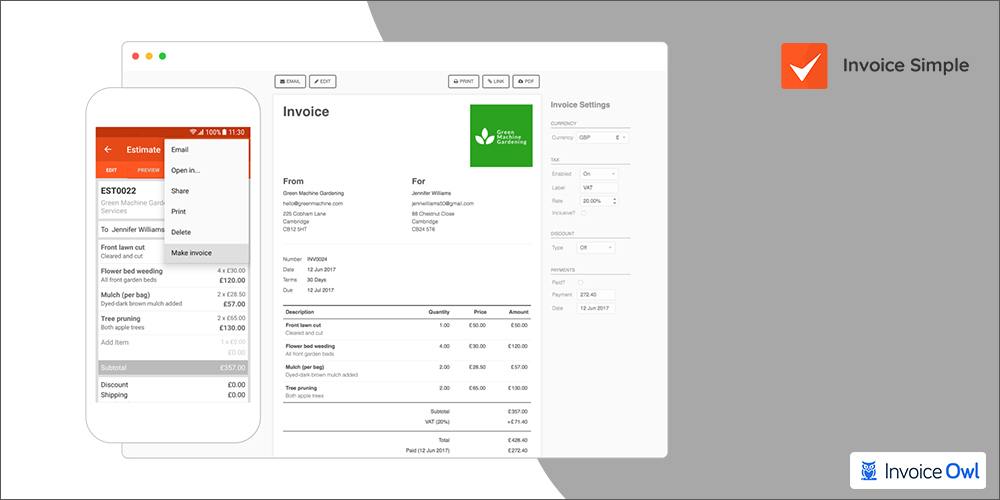Click the Email toolbar button
Screen dimensions: 1000x500
[290, 81]
